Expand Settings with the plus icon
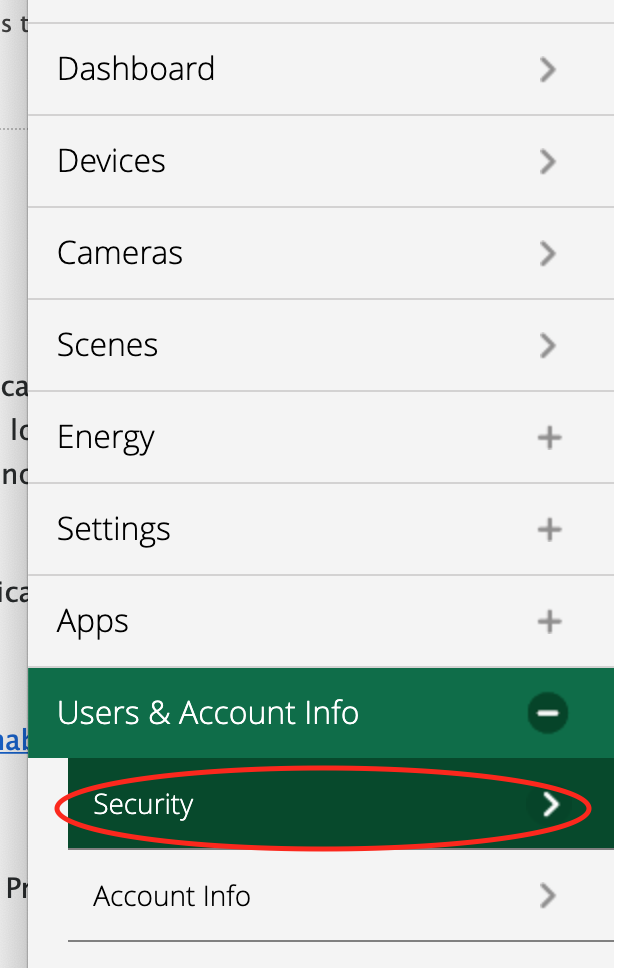 coord(549,529)
